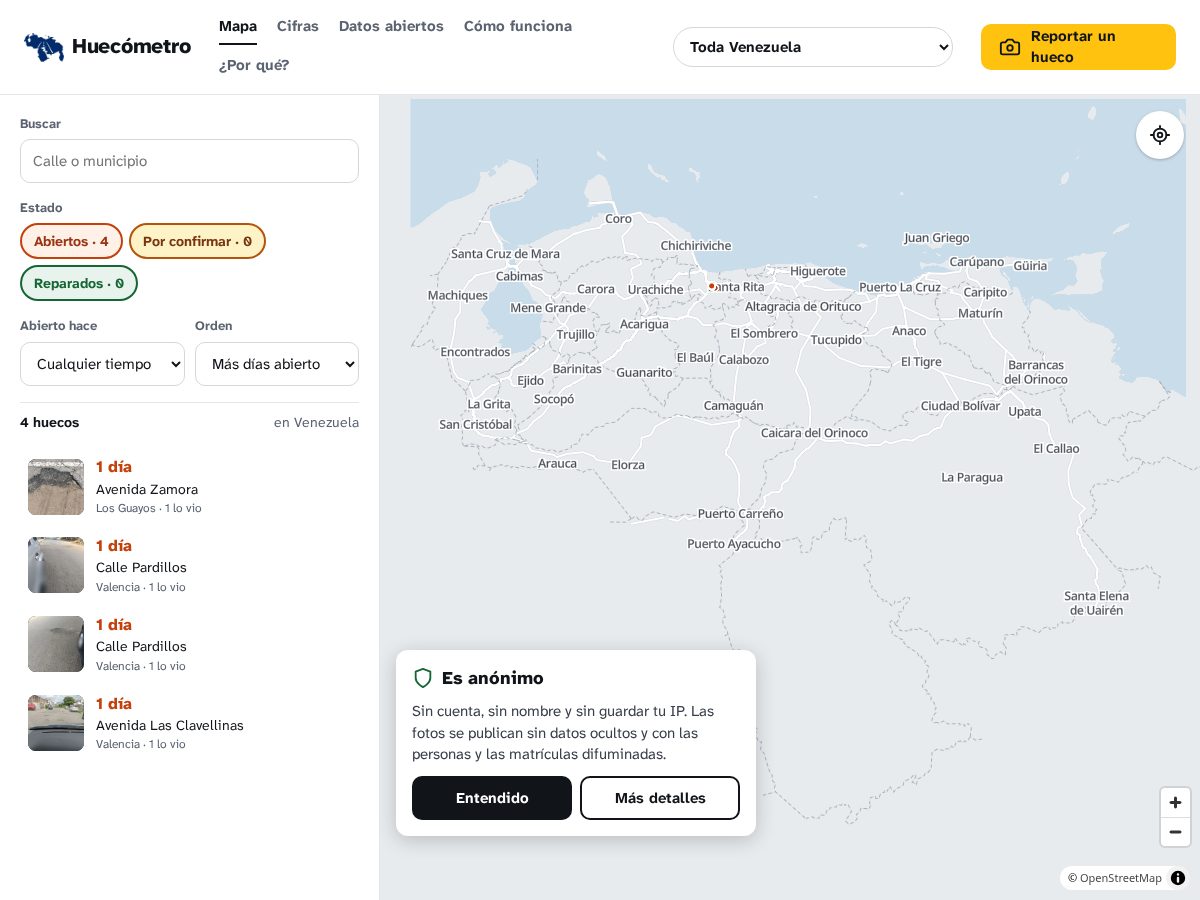Click Ciudad Bolívar label on map
1200x900 pixels.
tap(960, 405)
